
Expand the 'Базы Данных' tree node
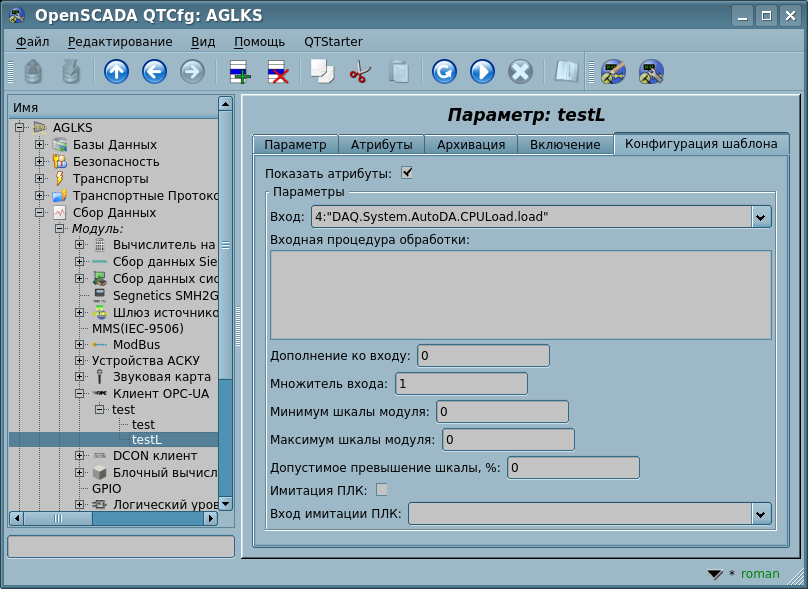click(40, 145)
